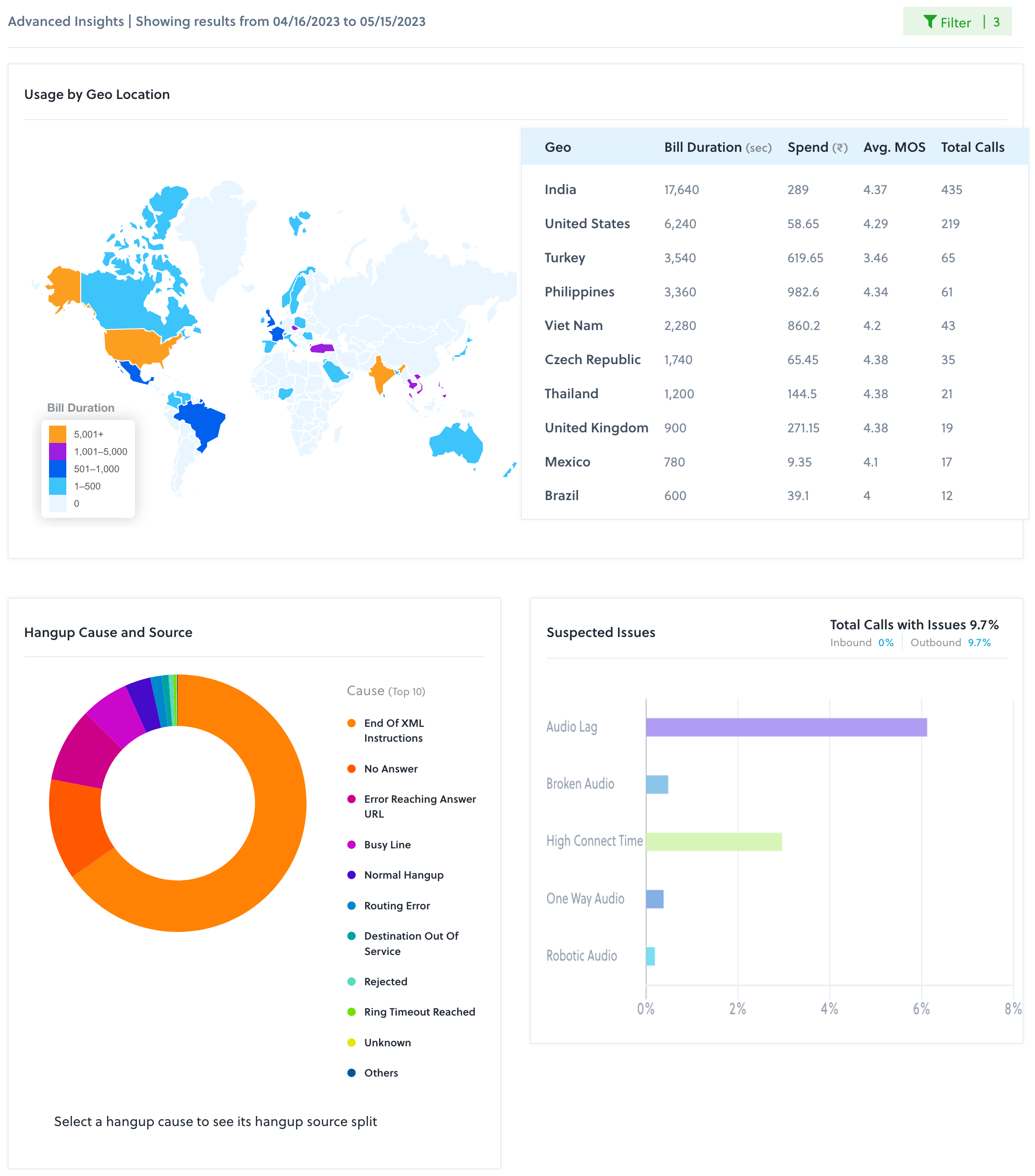Click the Others legend icon
Image resolution: width=1035 pixels, height=1176 pixels.
352,1072
